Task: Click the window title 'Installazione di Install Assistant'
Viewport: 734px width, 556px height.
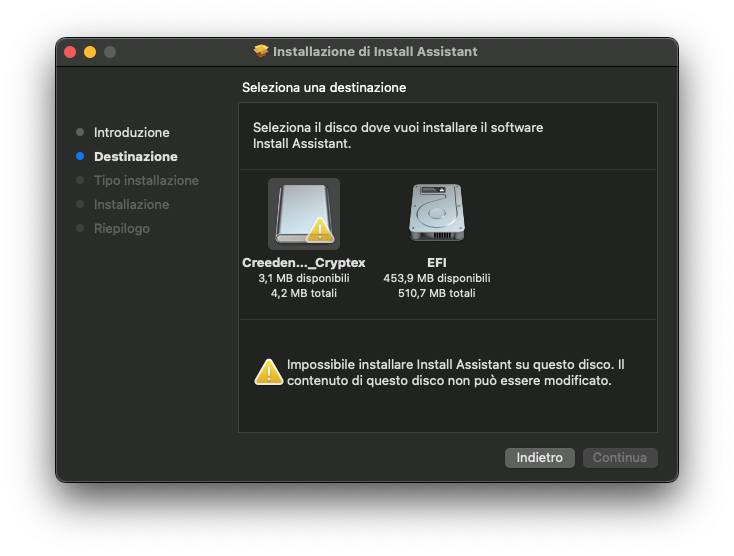Action: [x=375, y=51]
